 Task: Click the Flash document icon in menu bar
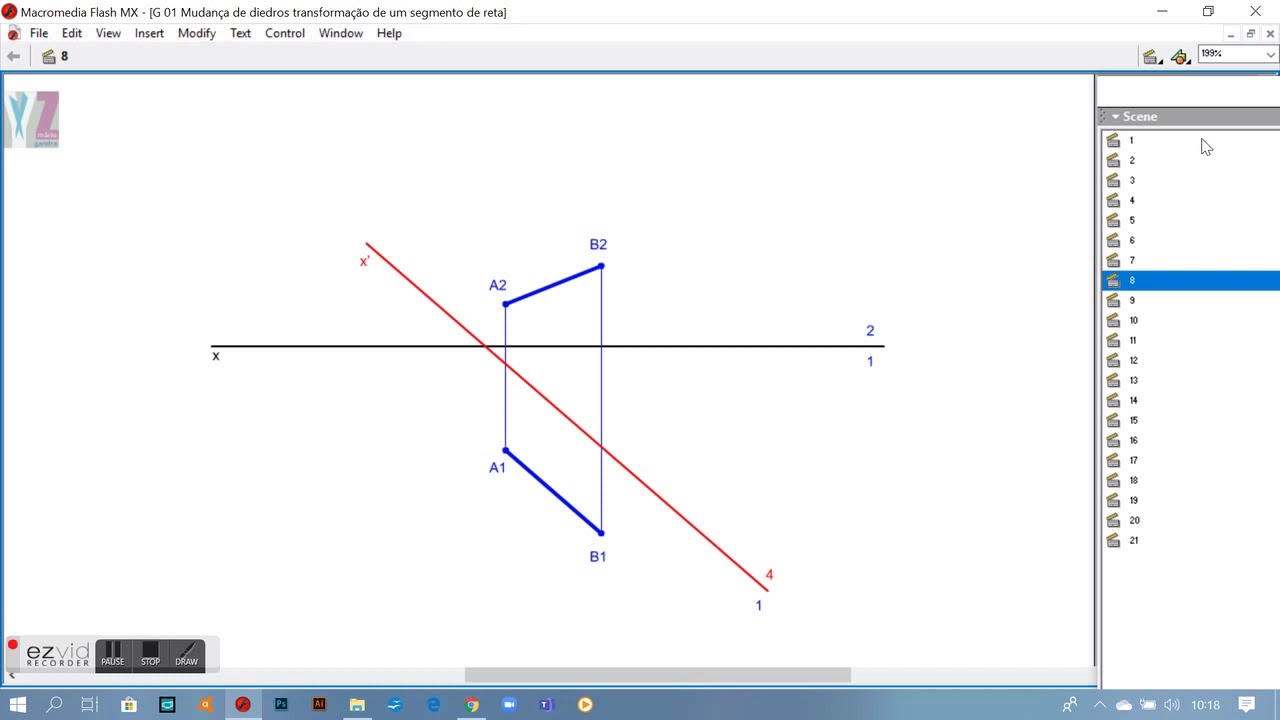[x=13, y=33]
